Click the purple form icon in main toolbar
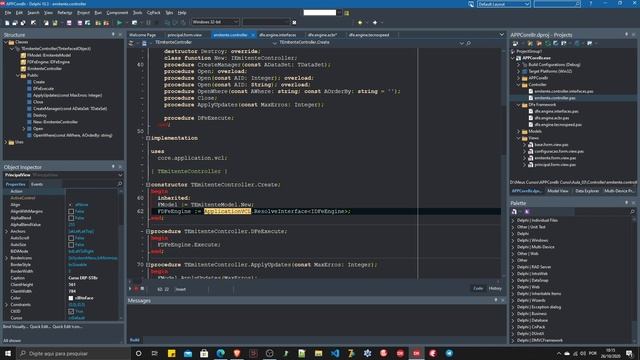640x360 pixels. point(69,23)
